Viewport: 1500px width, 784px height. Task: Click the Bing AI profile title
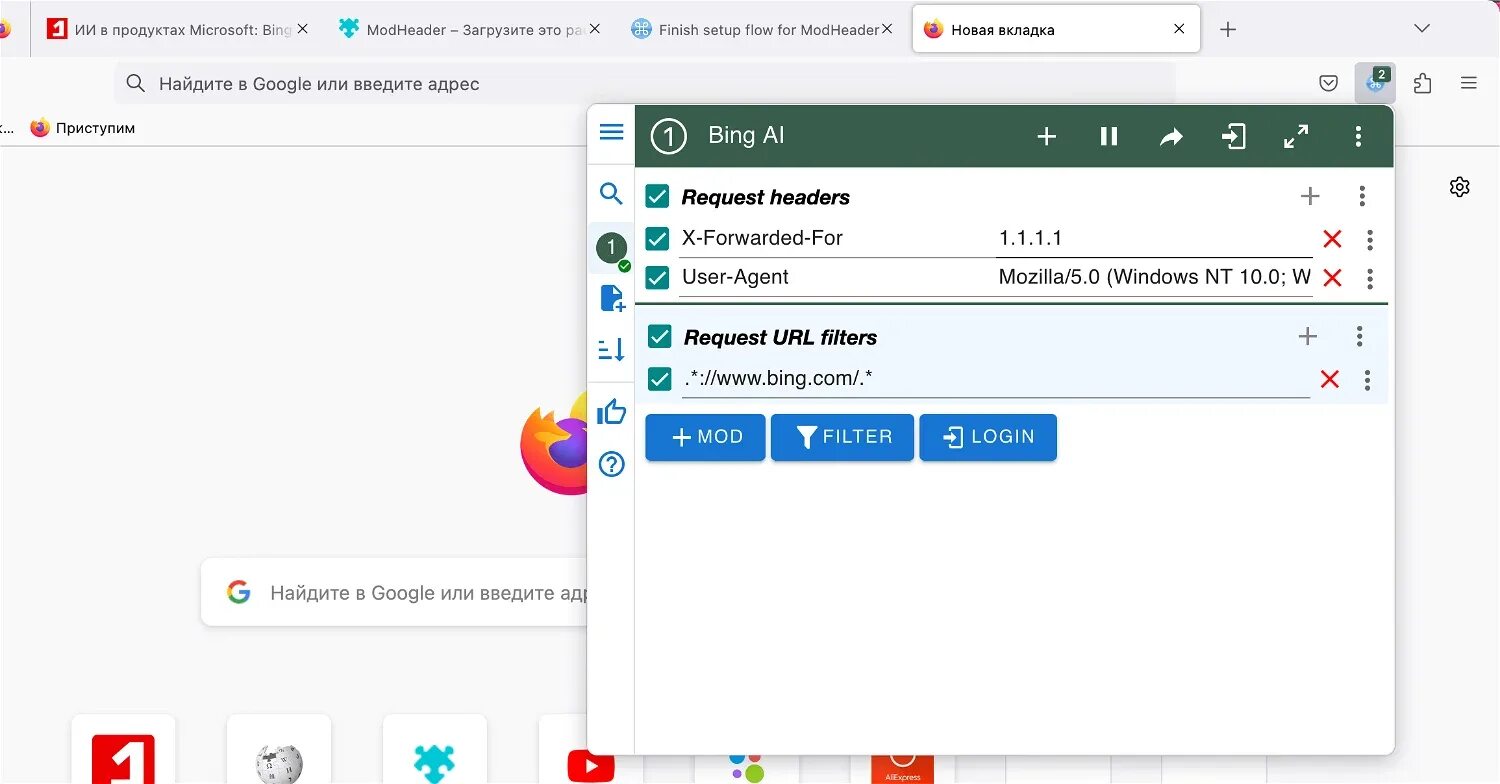[746, 136]
